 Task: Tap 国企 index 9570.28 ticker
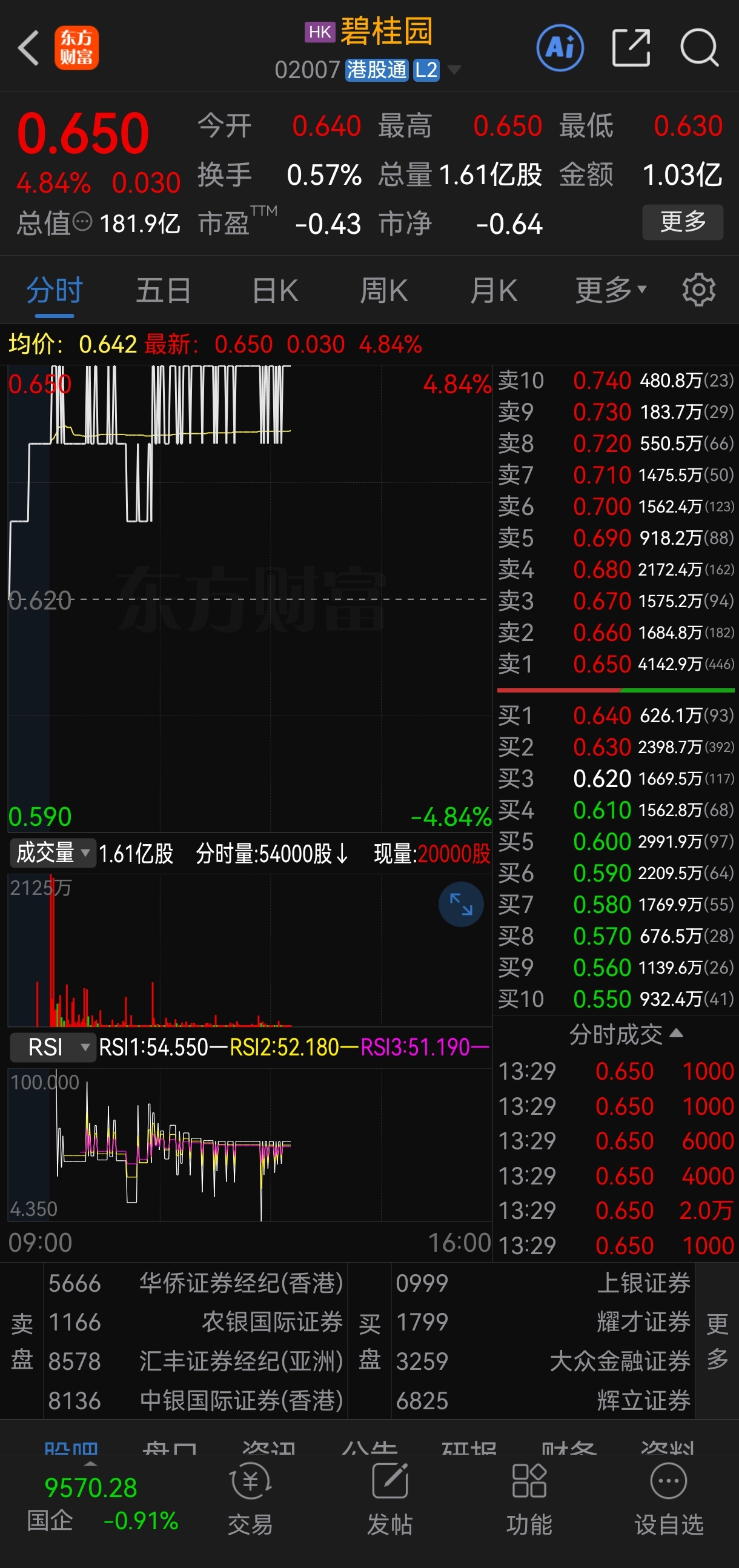coord(102,1504)
